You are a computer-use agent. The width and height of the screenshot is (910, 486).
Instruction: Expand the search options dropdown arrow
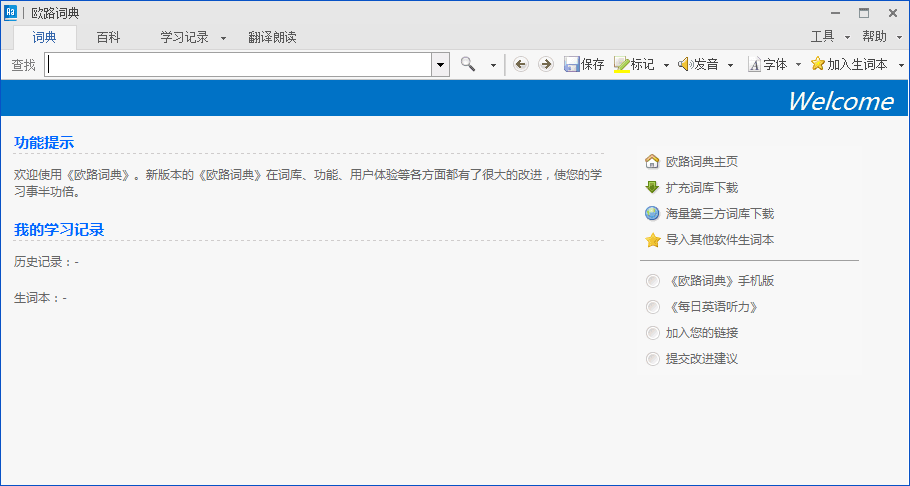click(493, 65)
